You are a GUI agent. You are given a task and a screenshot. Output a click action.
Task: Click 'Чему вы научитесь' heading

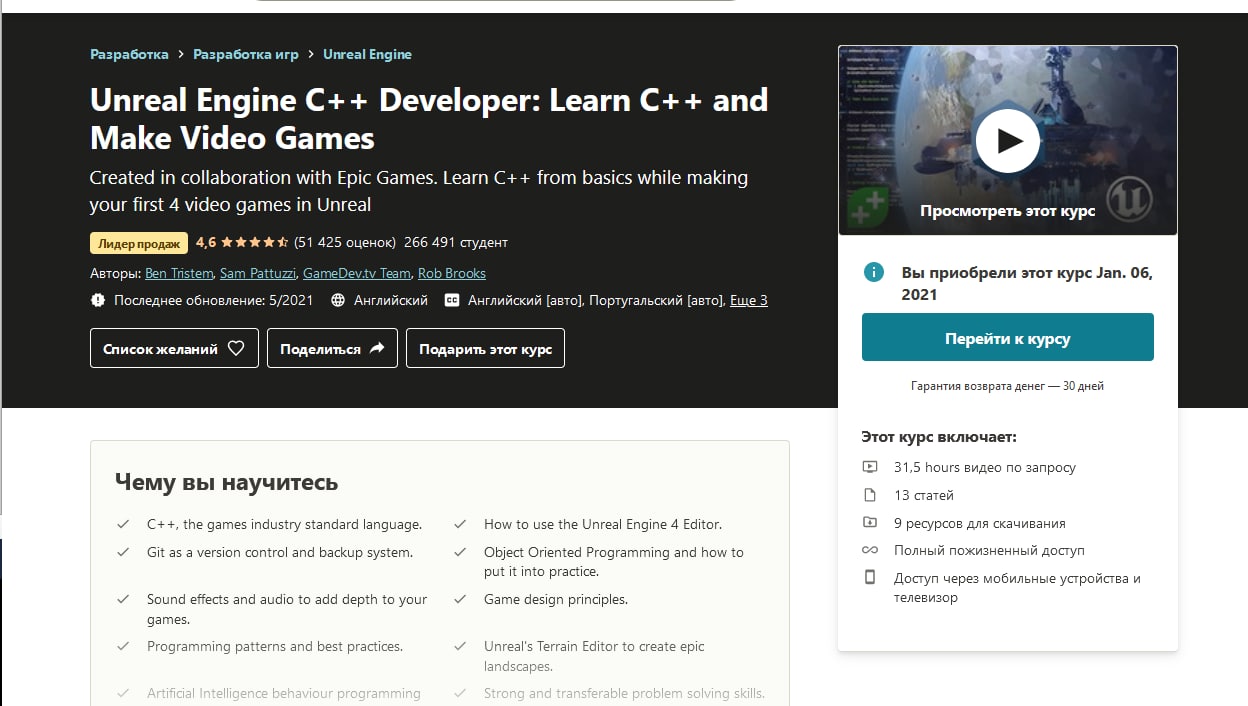pyautogui.click(x=227, y=482)
